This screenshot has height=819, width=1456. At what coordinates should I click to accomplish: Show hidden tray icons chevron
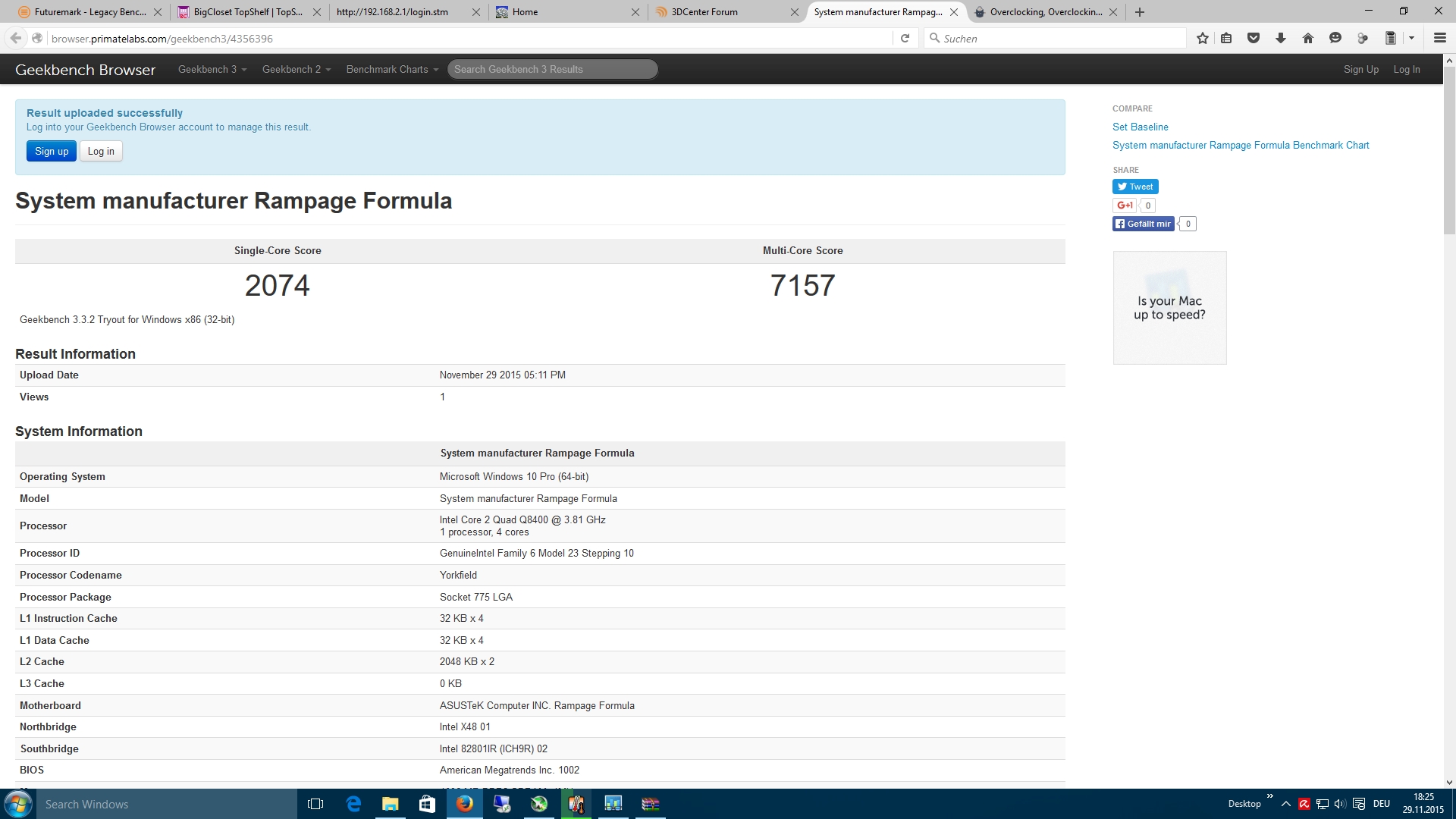click(1286, 804)
